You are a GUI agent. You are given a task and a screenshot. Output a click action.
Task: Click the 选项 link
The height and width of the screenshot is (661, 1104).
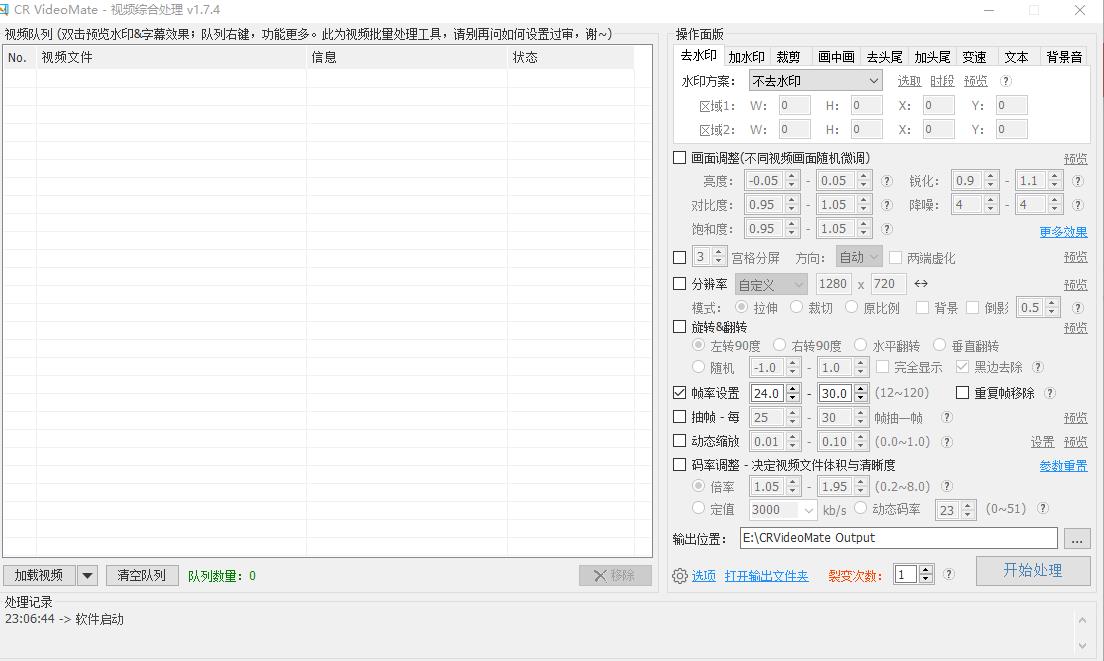703,576
